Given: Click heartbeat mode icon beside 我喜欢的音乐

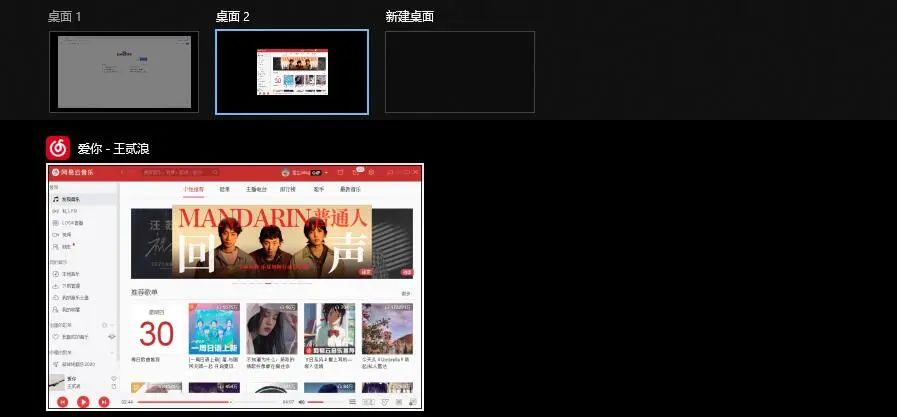Looking at the screenshot, I should pos(112,337).
